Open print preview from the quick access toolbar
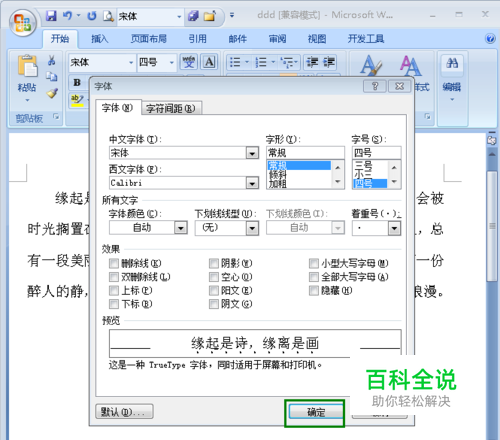Viewport: 500px width, 440px height. point(108,16)
